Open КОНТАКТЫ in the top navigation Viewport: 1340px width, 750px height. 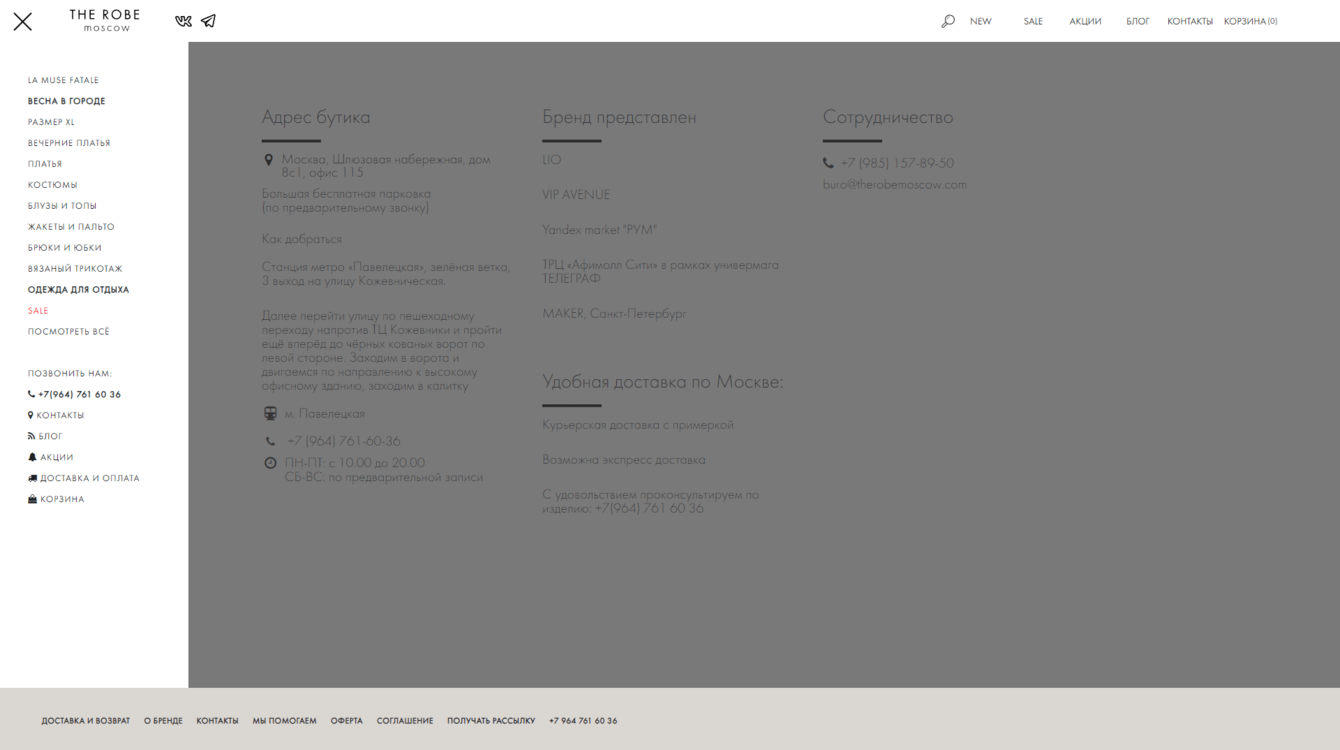point(1190,21)
